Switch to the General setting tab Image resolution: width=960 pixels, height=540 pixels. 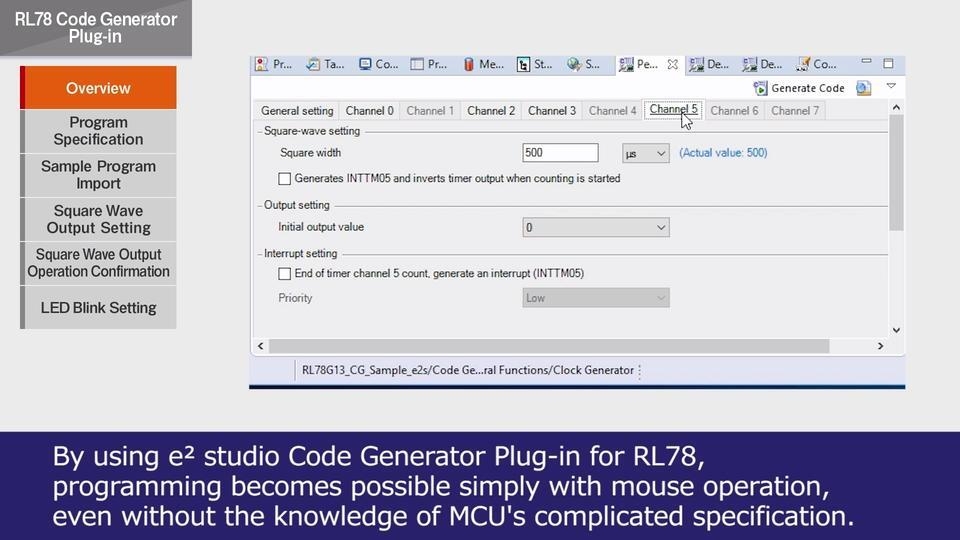tap(297, 111)
